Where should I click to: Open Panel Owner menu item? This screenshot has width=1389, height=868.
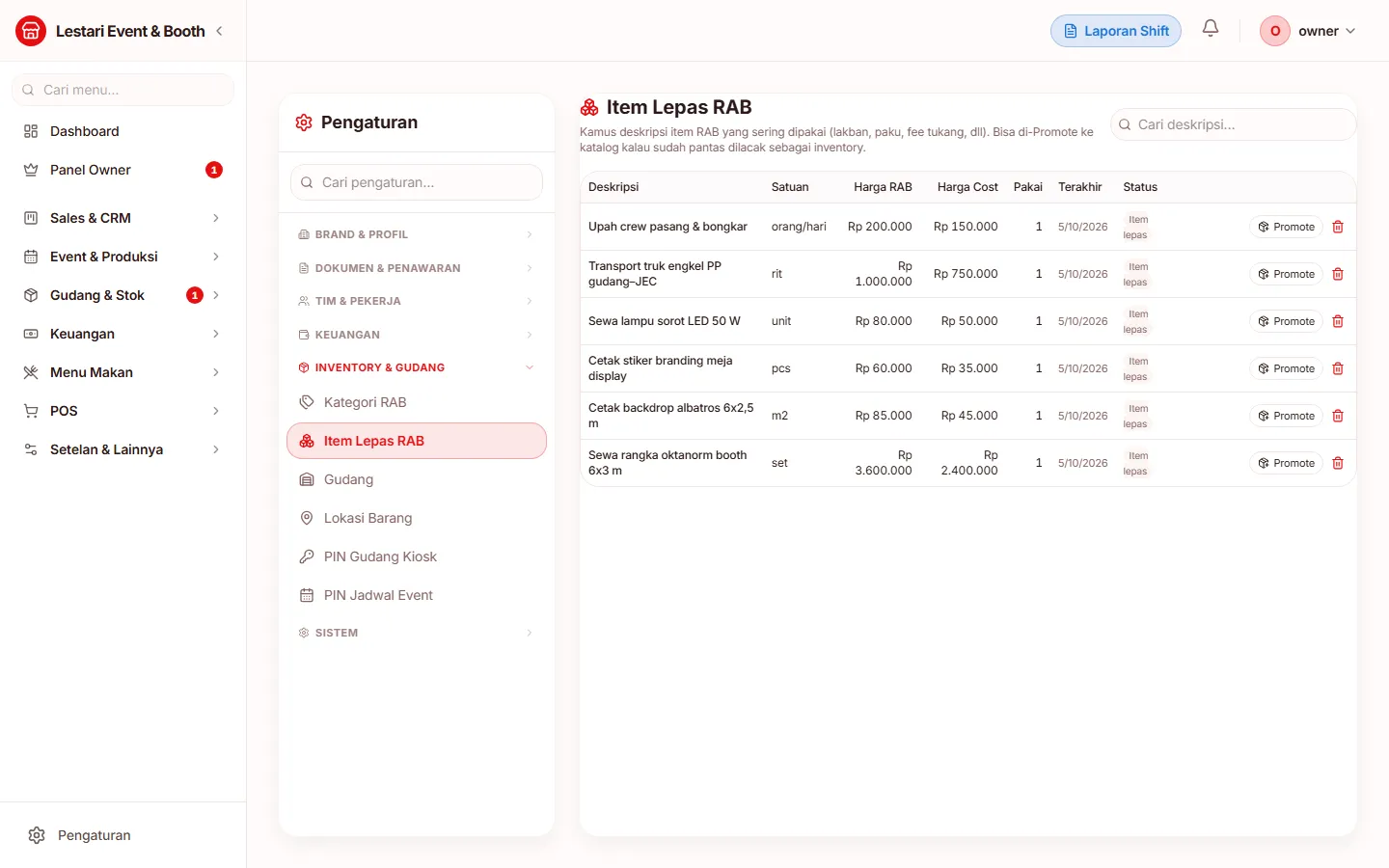pos(123,170)
